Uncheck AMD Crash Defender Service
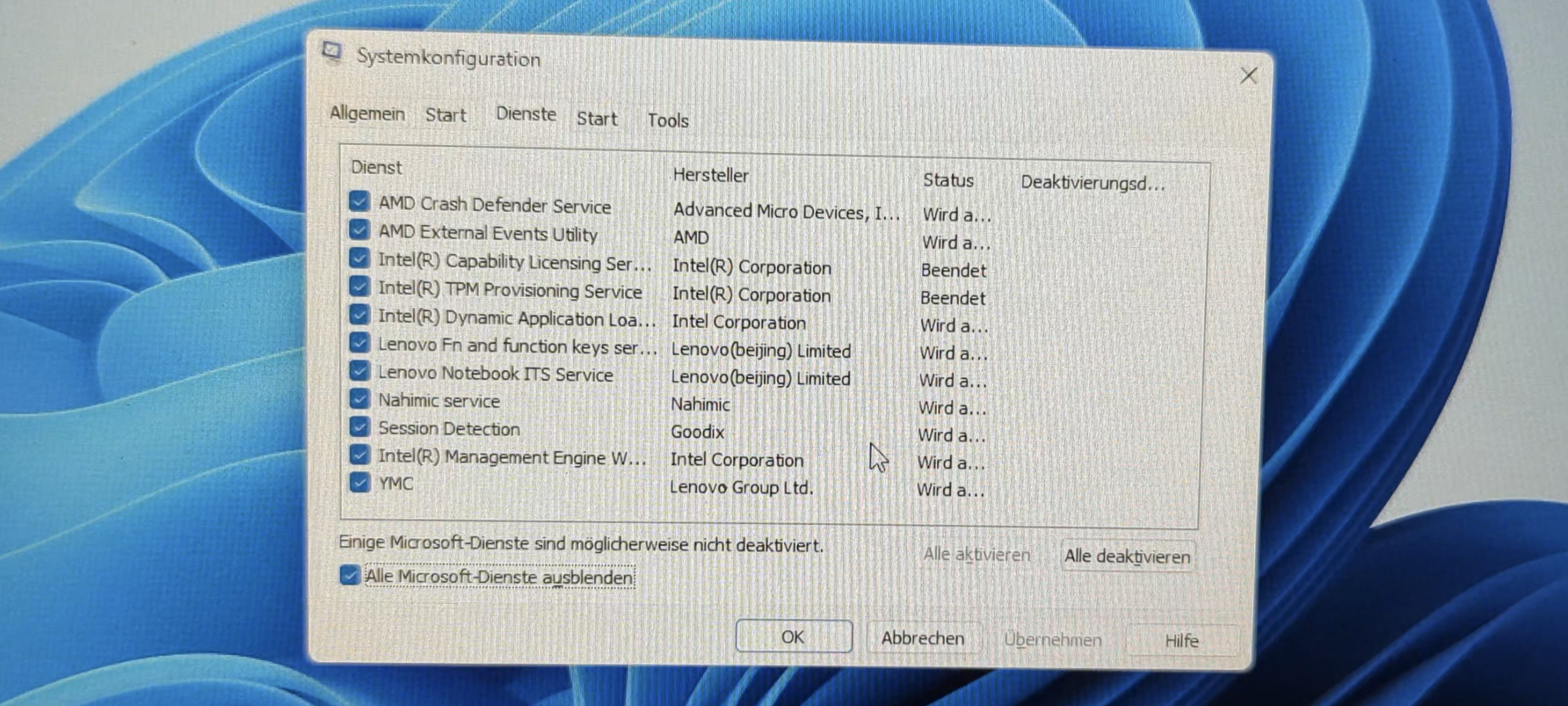The height and width of the screenshot is (706, 1568). (x=359, y=201)
